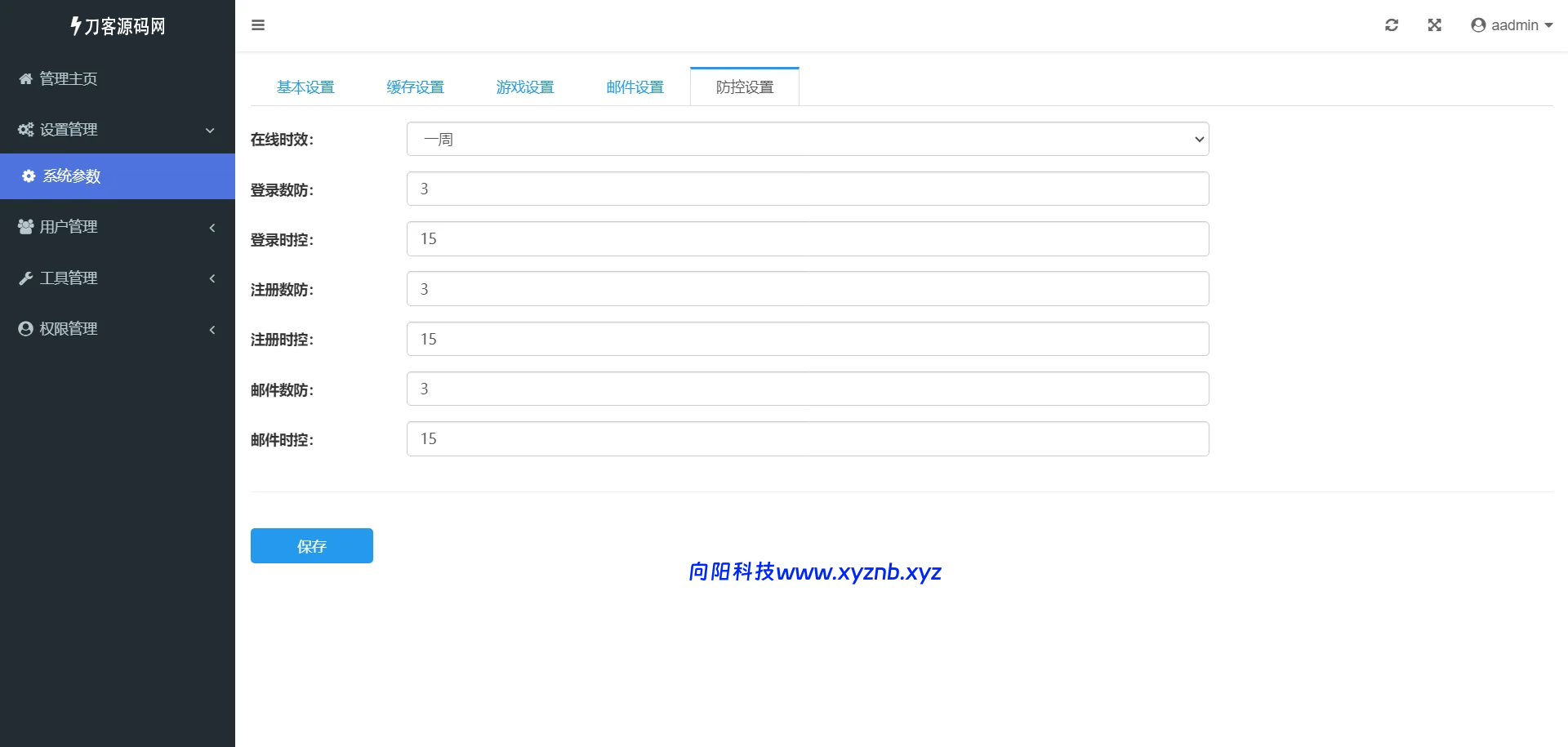
Task: Click the fullscreen icon in the top bar
Action: [1435, 25]
